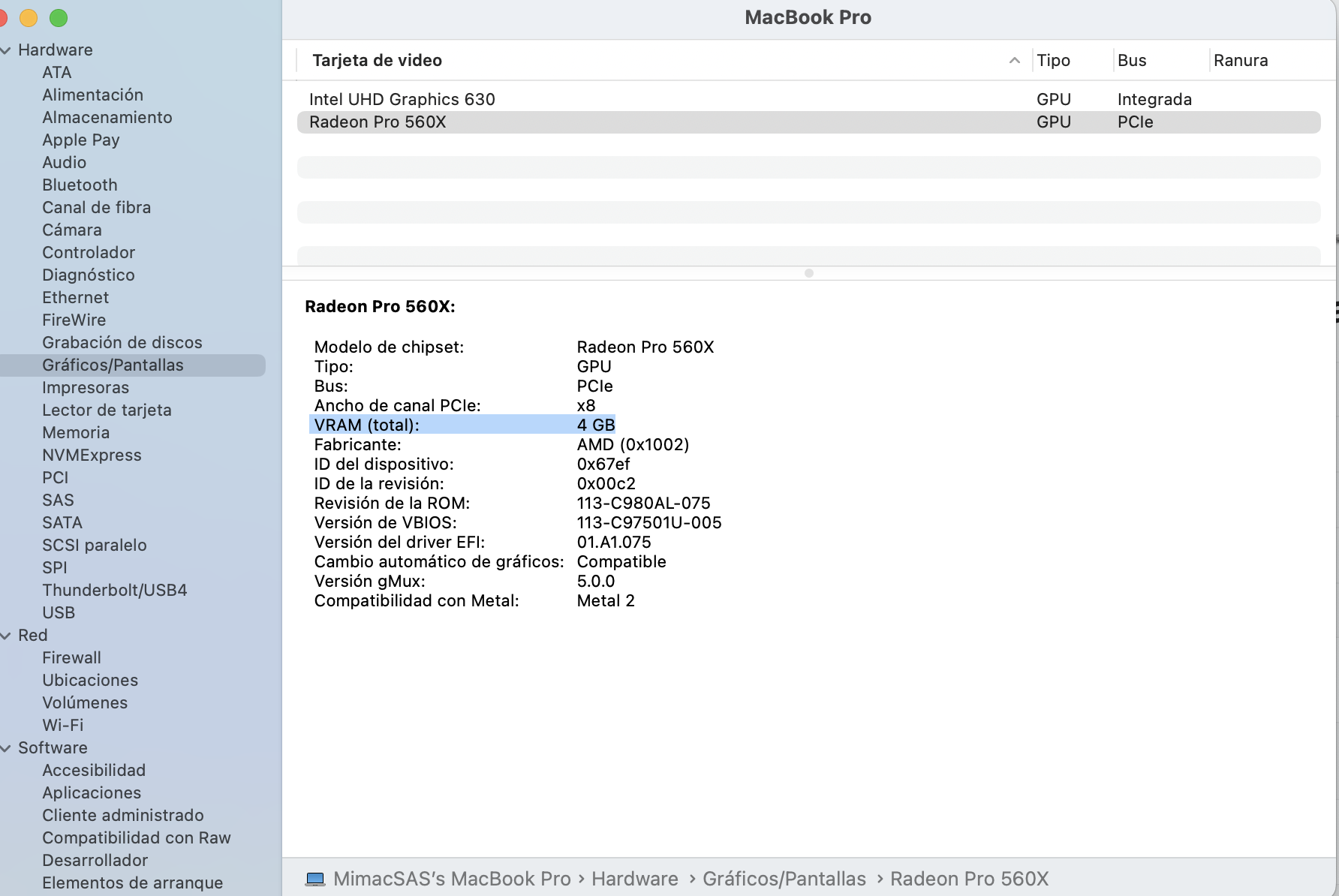This screenshot has height=896, width=1339.
Task: Open Bluetooth in the sidebar
Action: (x=80, y=185)
